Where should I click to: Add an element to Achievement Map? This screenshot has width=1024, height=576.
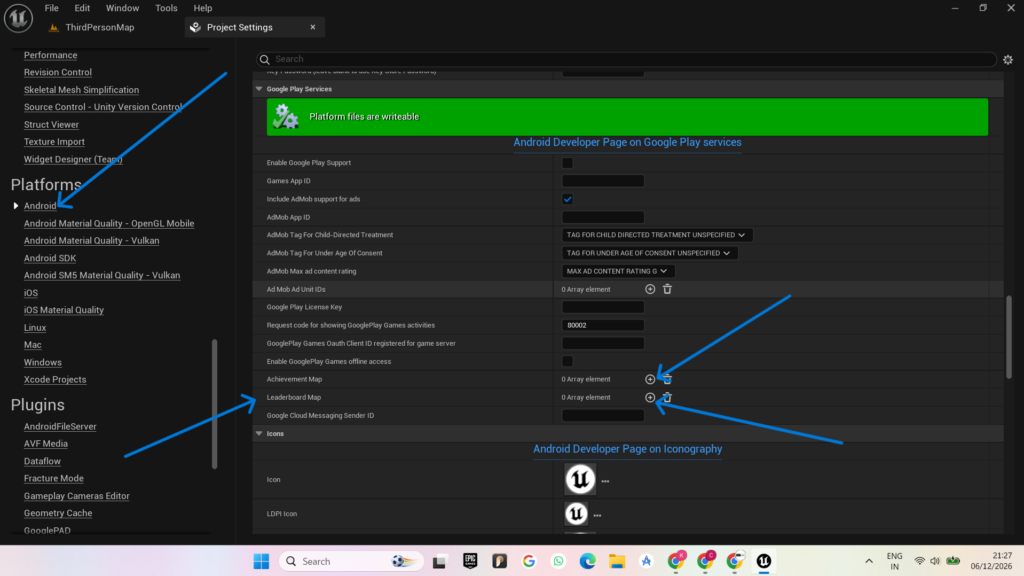click(650, 379)
